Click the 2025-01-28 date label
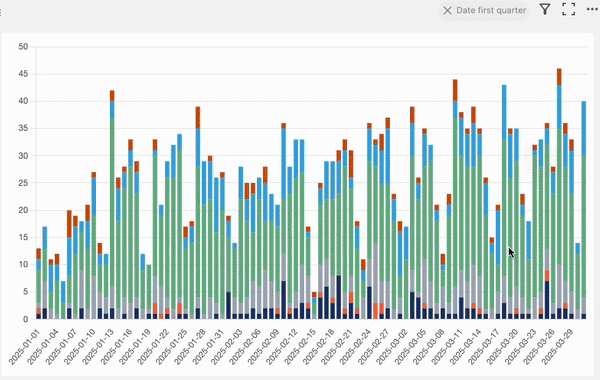The image size is (600, 380). click(190, 347)
